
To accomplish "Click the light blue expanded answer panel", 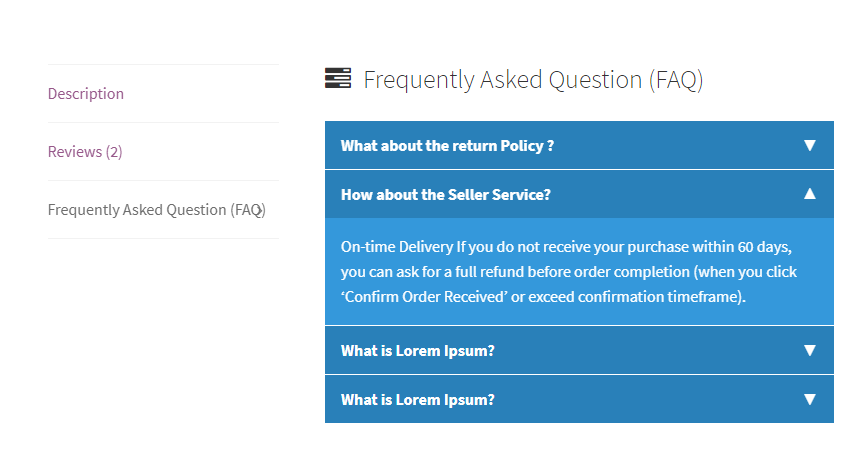I will coord(579,272).
